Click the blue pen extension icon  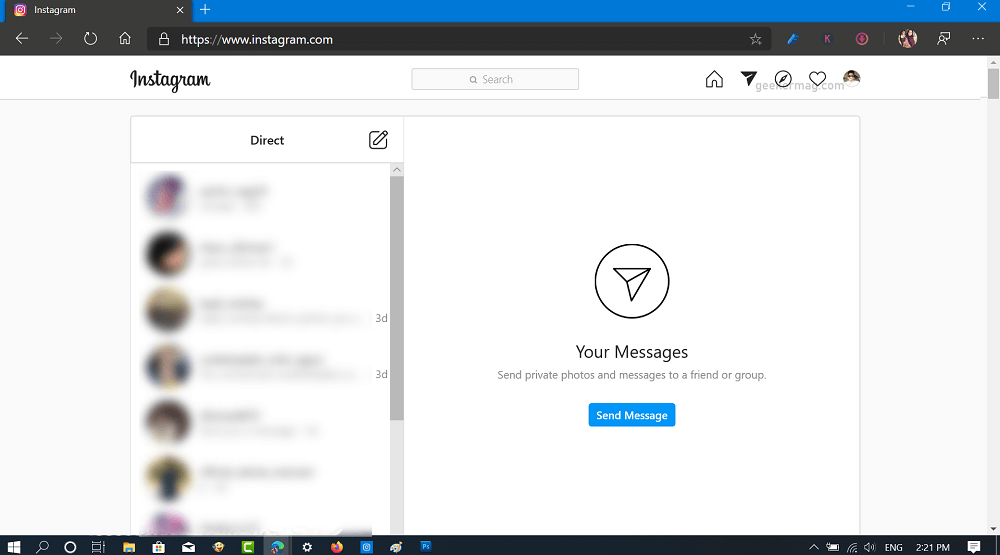click(793, 39)
